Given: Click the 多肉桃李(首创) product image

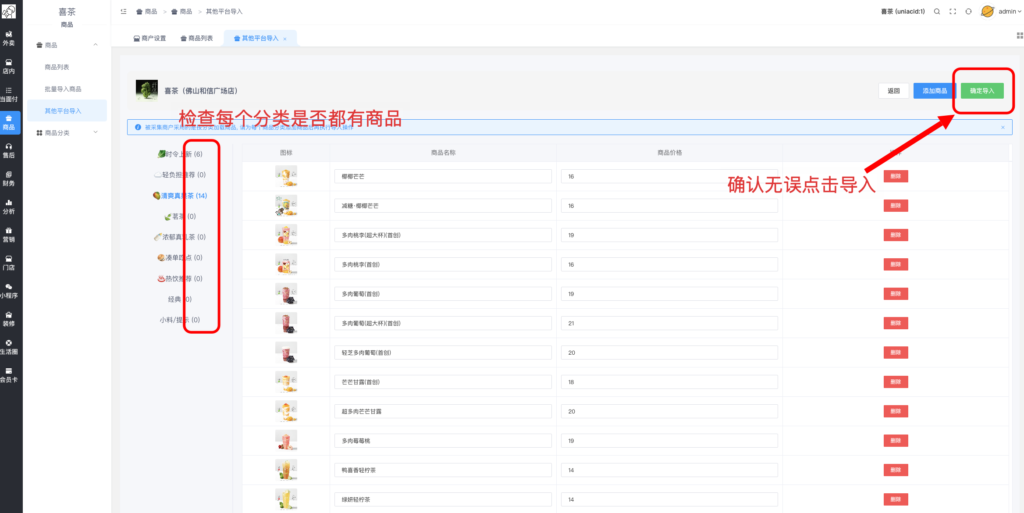Looking at the screenshot, I should pos(286,264).
